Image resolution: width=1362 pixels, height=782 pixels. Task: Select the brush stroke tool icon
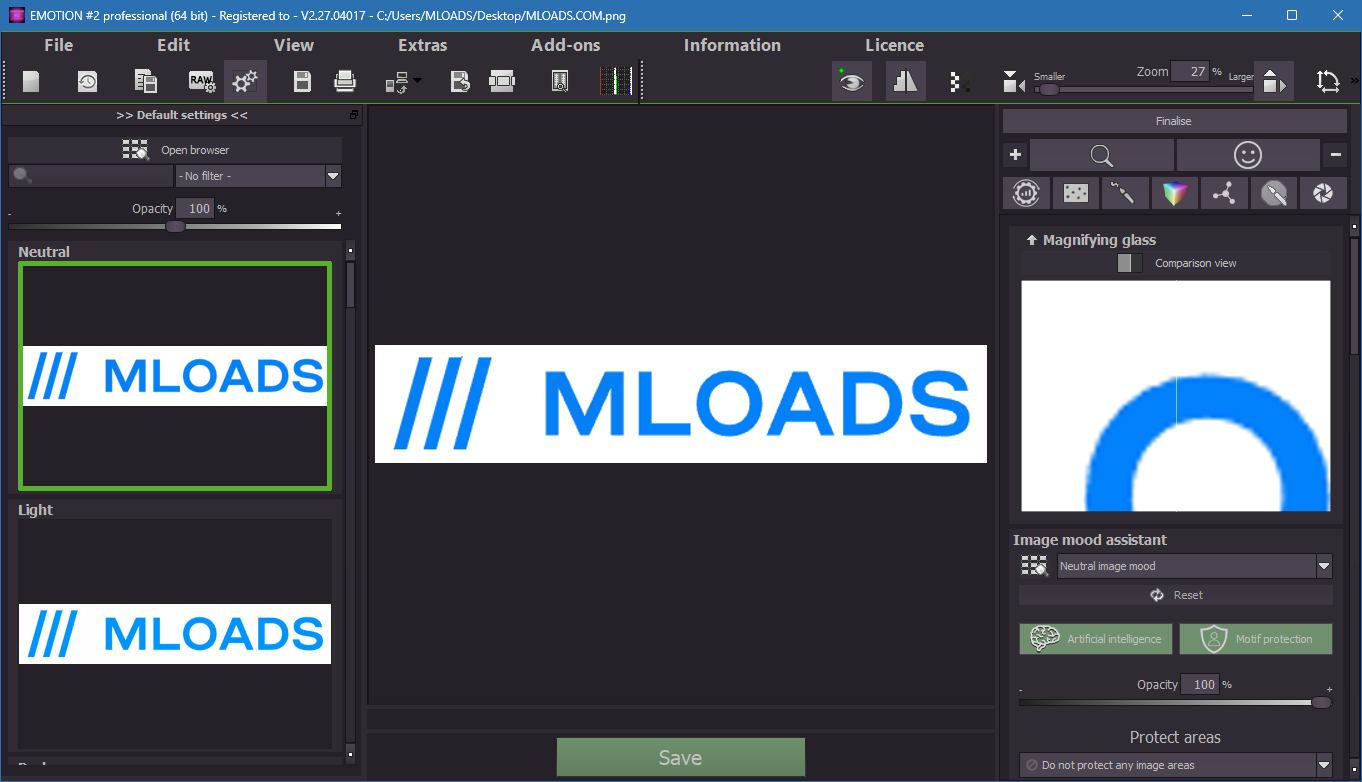[1125, 193]
